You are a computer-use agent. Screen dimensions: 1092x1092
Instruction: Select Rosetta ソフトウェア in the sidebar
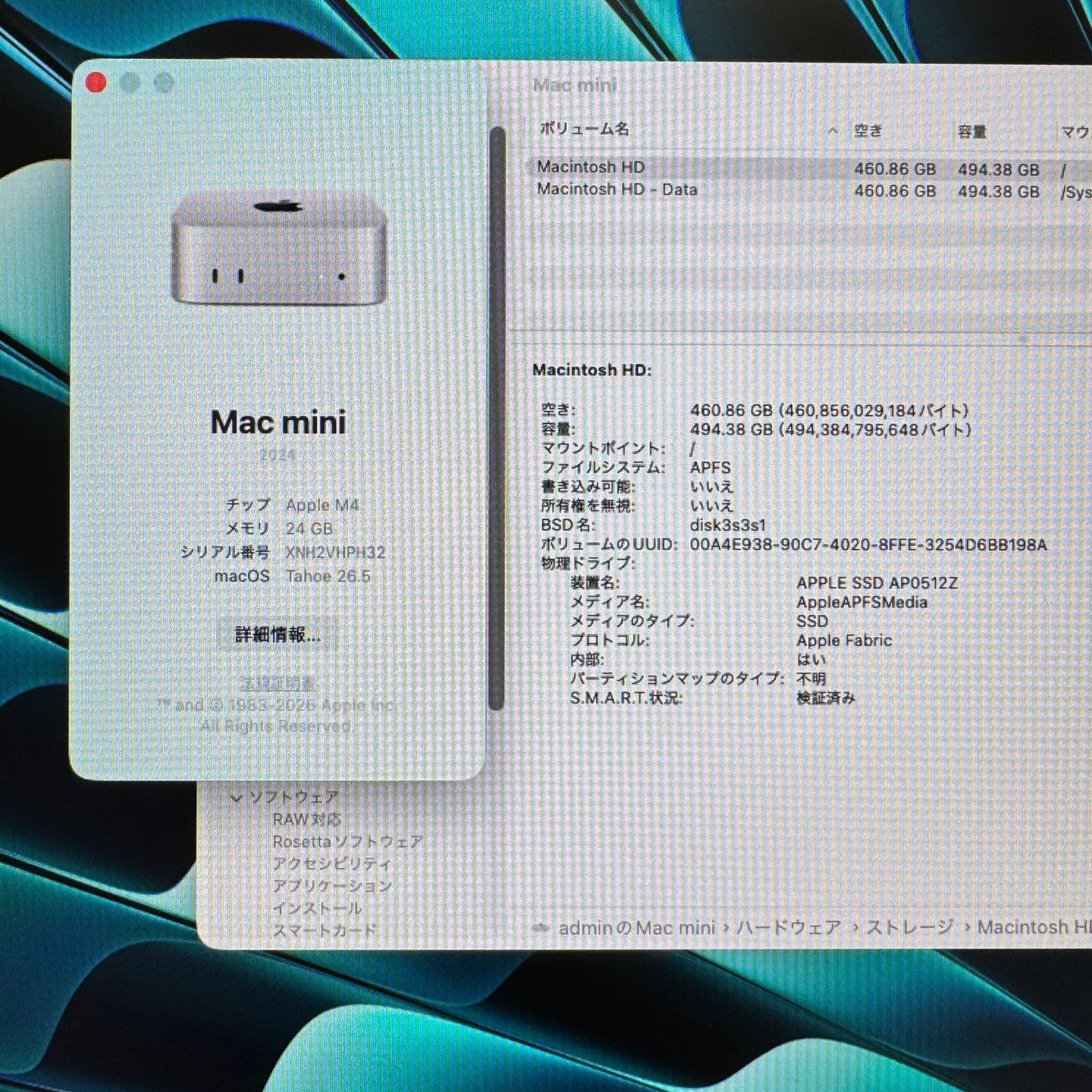point(347,842)
